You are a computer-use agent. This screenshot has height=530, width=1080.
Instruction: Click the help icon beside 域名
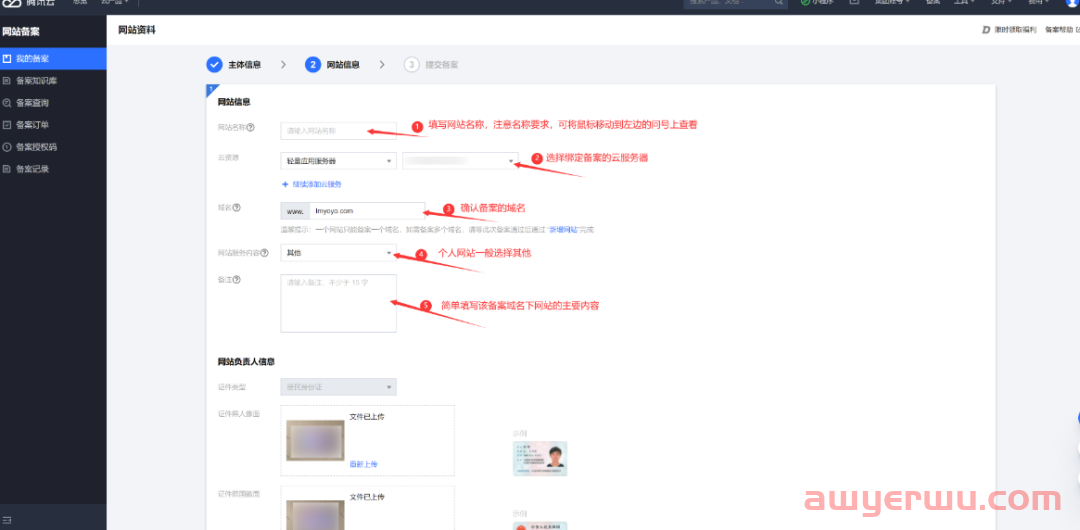tap(236, 207)
